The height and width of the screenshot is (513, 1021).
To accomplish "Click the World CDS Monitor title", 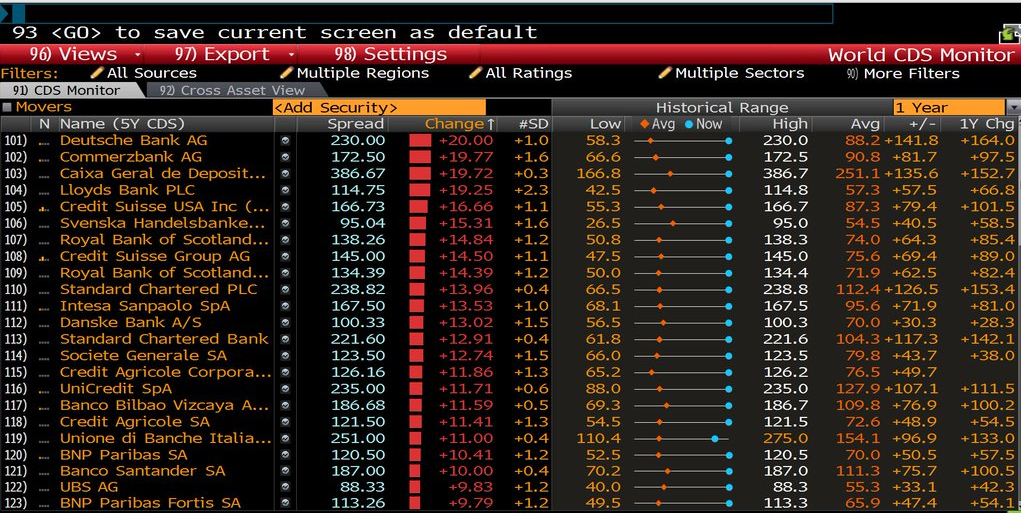I will point(921,55).
